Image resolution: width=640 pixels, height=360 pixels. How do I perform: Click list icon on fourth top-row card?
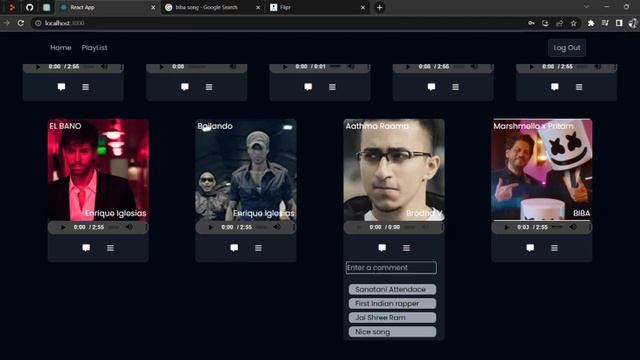coord(456,87)
